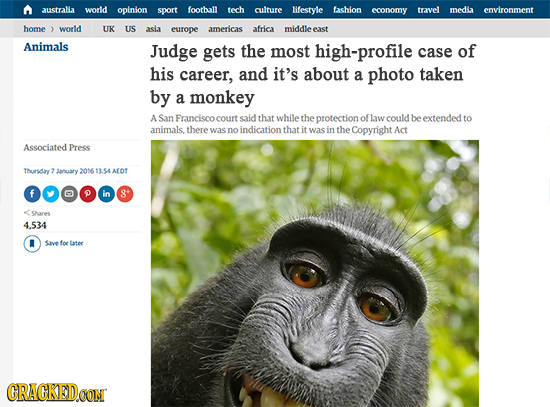This screenshot has height=407, width=550.
Task: Open the australia section
Action: click(x=58, y=10)
